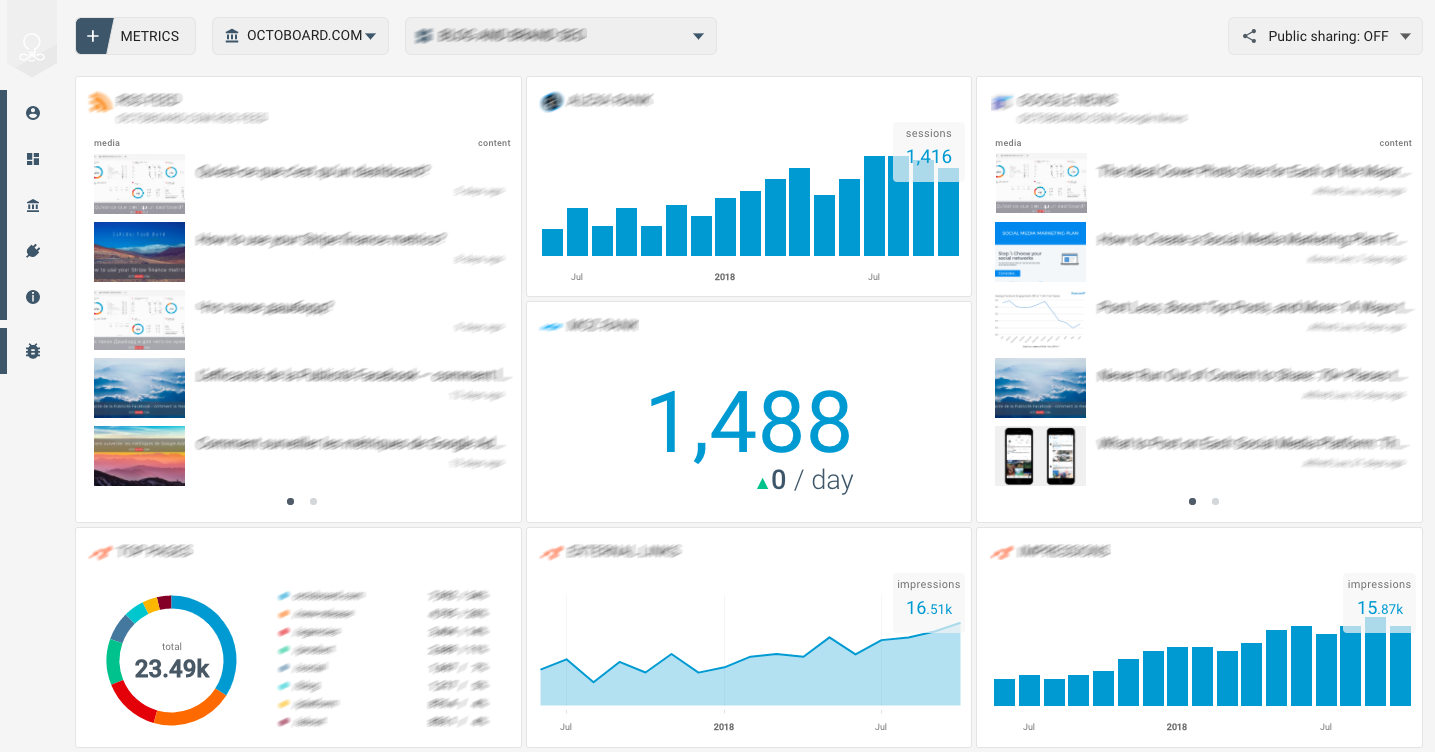Image resolution: width=1435 pixels, height=752 pixels.
Task: Click the sessions 1,416 badge on the Alexa chart
Action: [x=928, y=146]
